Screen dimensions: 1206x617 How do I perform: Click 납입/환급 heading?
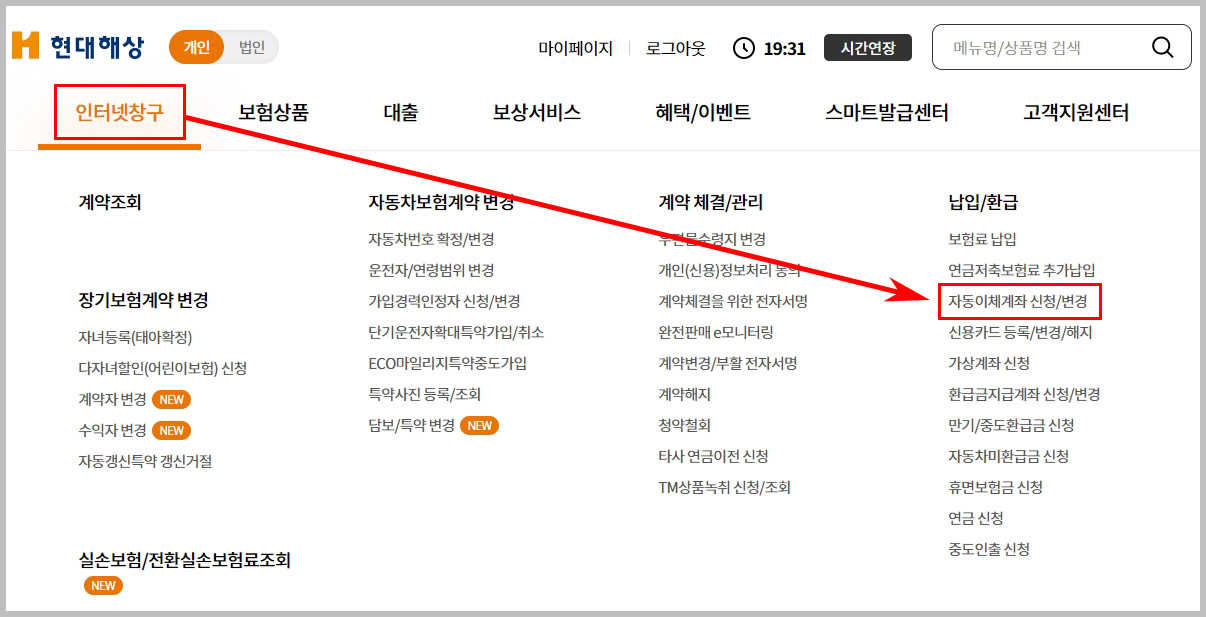point(982,202)
